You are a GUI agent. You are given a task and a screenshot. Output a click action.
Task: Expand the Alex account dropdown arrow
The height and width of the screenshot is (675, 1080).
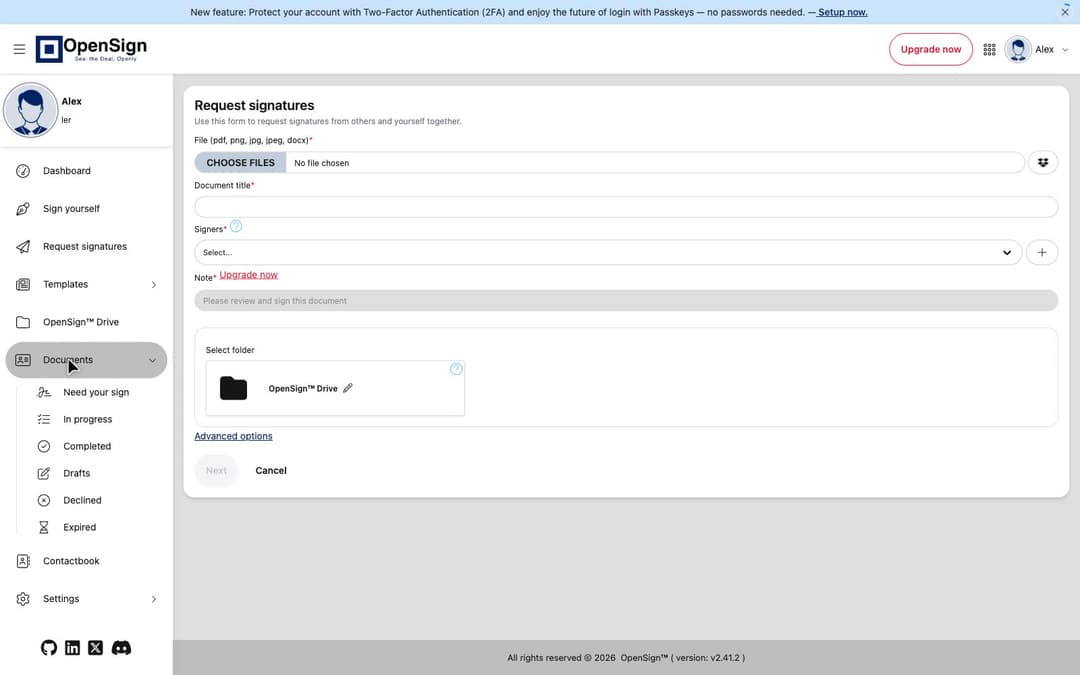point(1065,50)
